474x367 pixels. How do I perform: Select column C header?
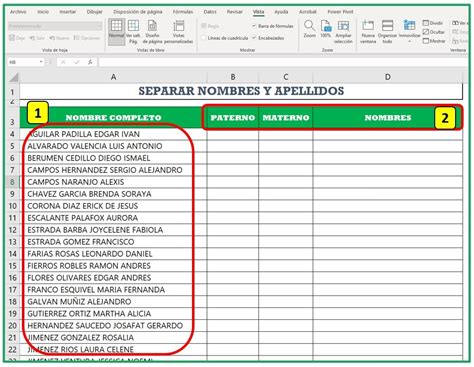click(286, 77)
